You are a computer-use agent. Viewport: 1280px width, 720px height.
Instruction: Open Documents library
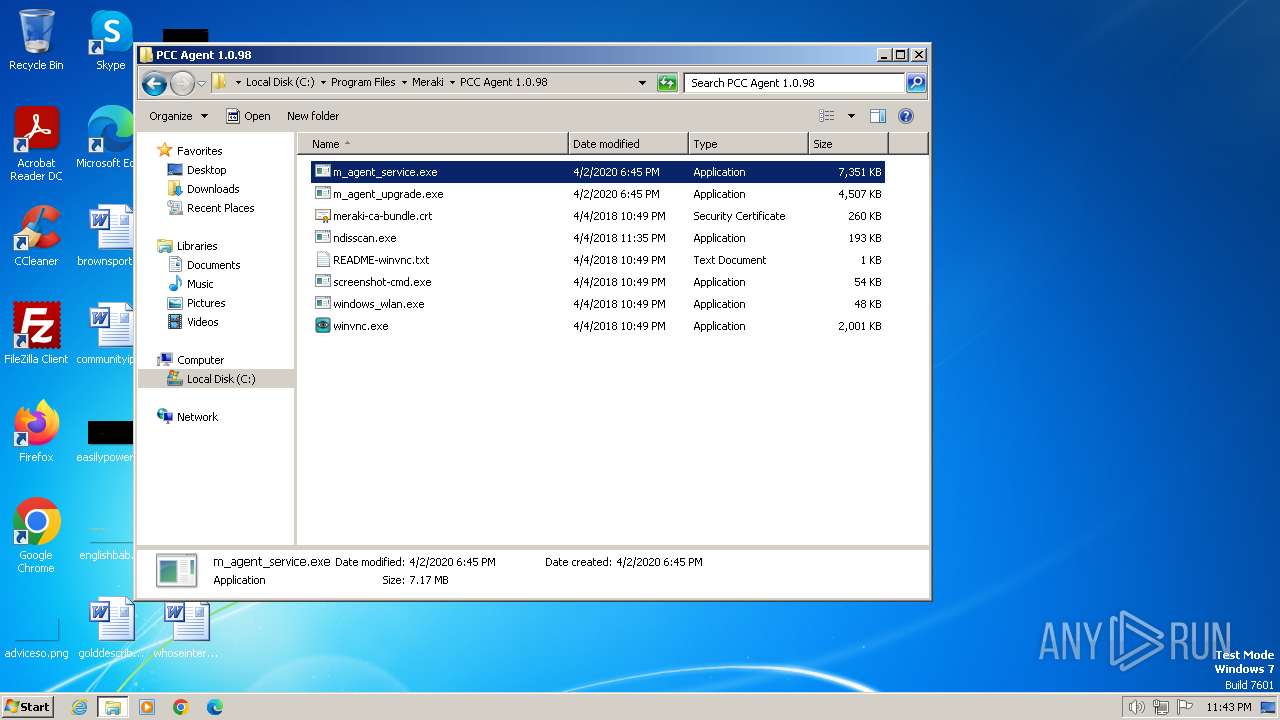[x=213, y=265]
